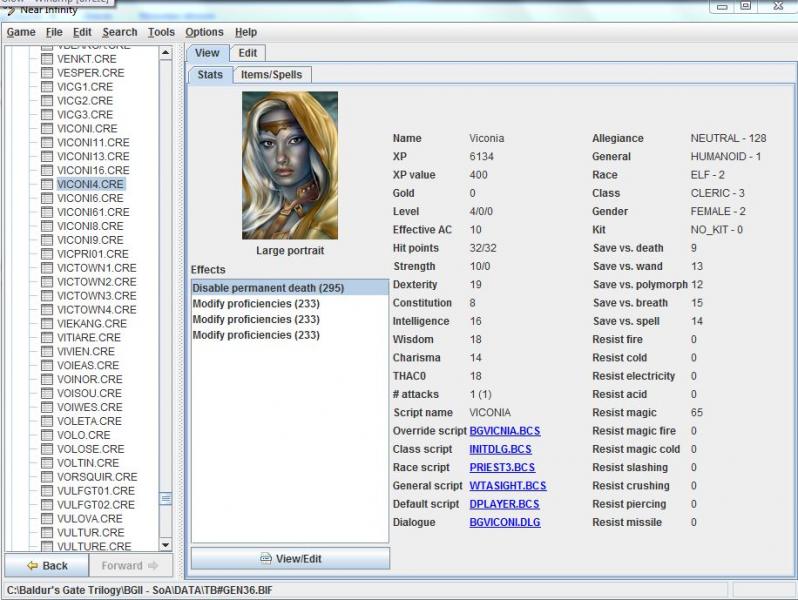Click the file icon beside VICPRI01.CRE
This screenshot has width=798, height=600.
coord(47,254)
